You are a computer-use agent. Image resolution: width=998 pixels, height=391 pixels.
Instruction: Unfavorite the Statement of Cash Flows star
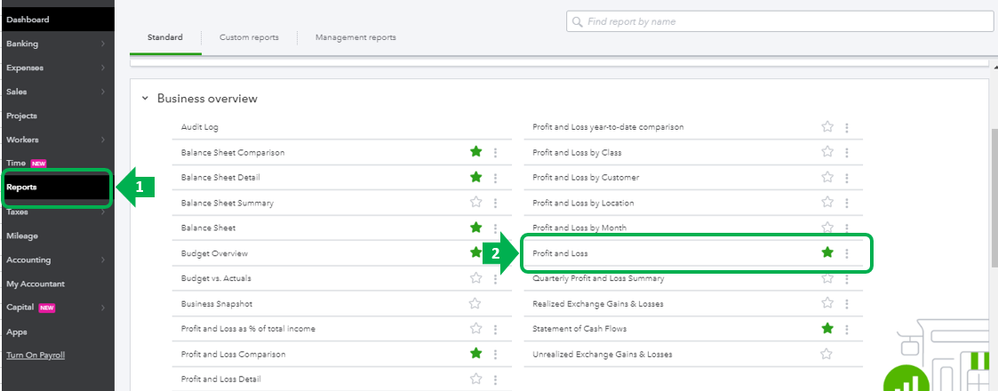[827, 328]
